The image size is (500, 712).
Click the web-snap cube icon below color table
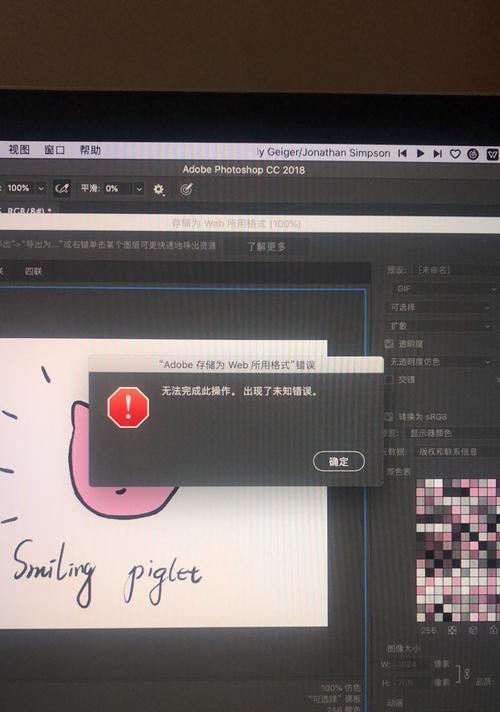tap(473, 630)
